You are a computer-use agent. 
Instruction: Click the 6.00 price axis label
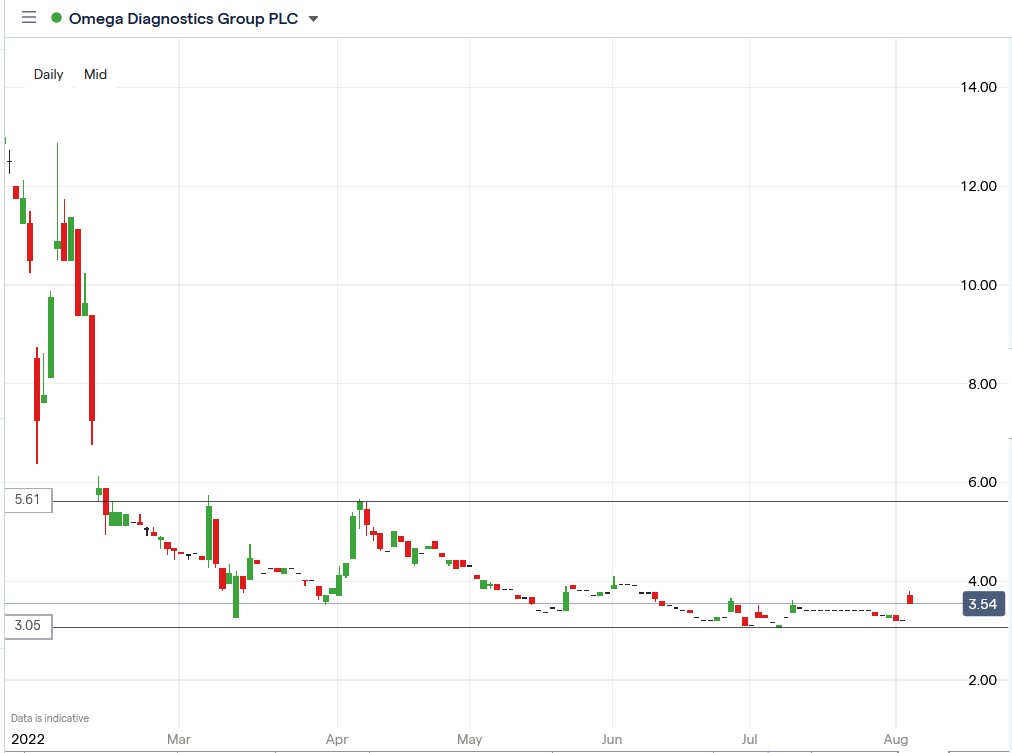click(982, 482)
